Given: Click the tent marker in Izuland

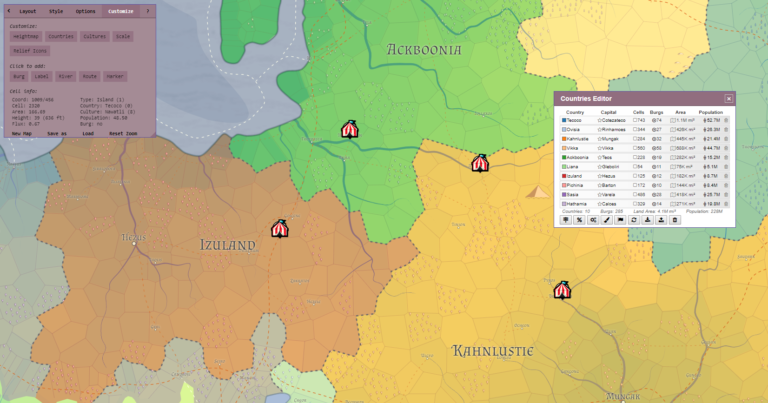Looking at the screenshot, I should point(279,229).
